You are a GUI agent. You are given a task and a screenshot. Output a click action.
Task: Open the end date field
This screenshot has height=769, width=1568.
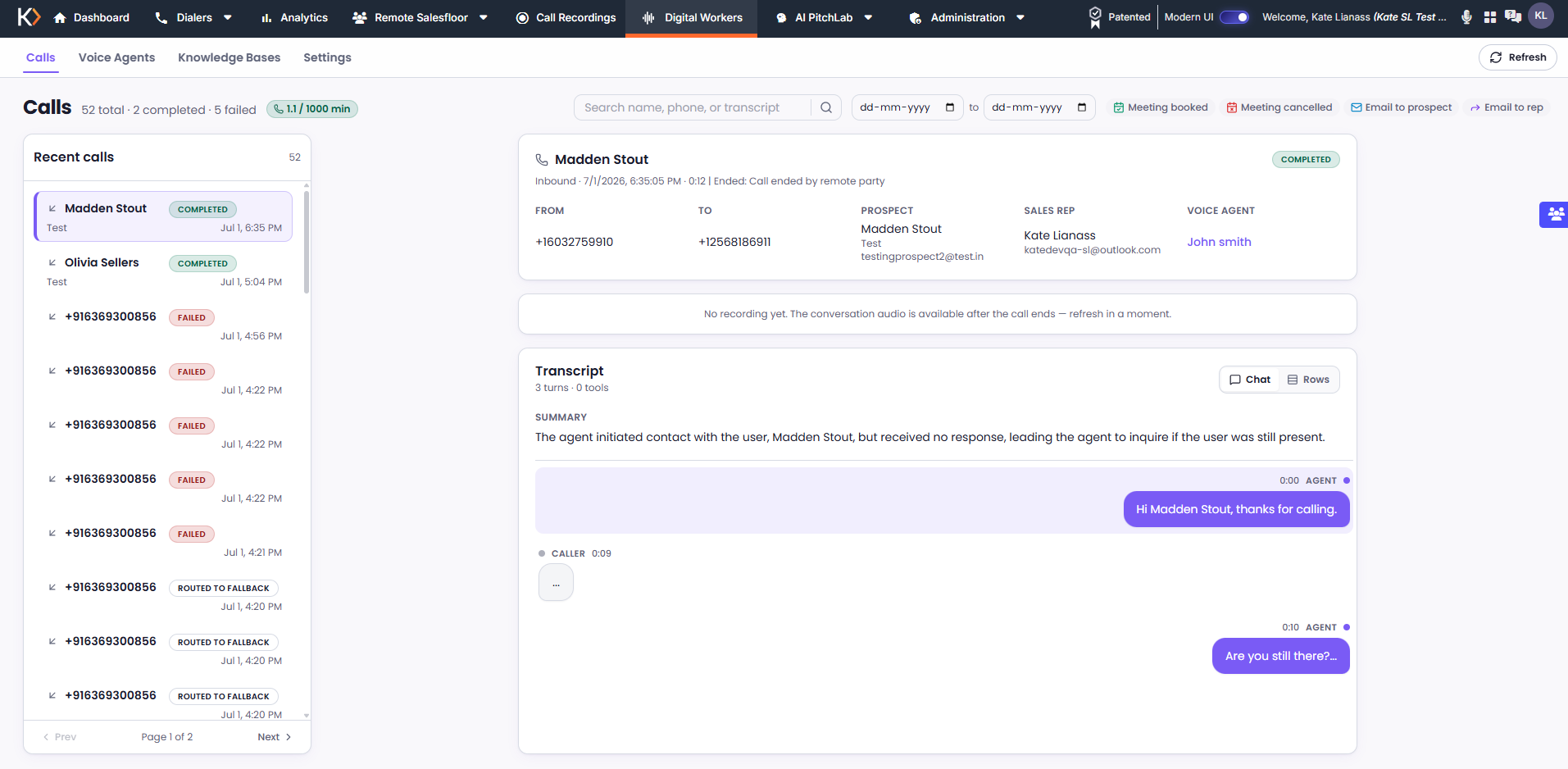click(1039, 107)
